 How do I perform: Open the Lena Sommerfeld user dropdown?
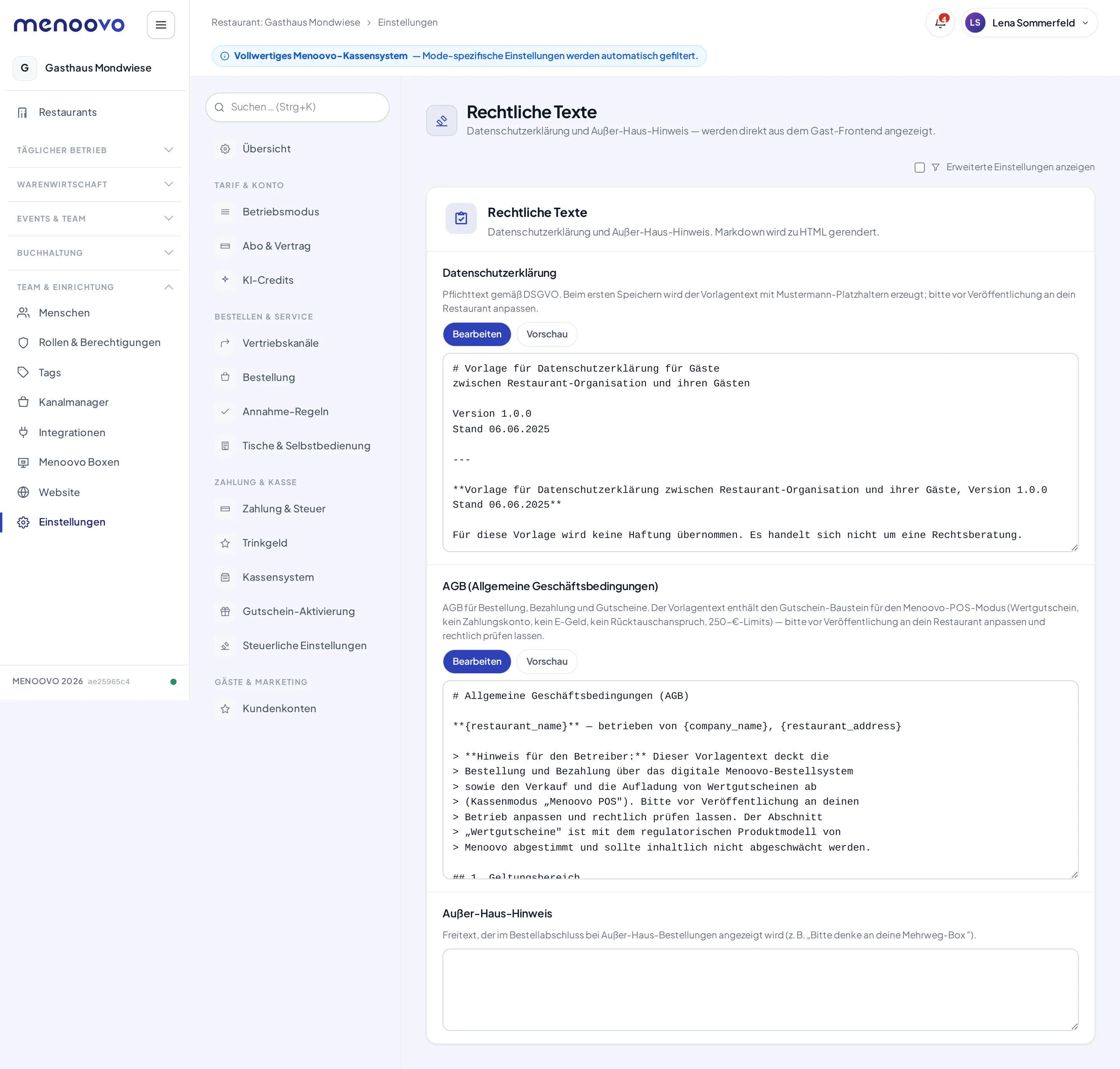coord(1029,23)
